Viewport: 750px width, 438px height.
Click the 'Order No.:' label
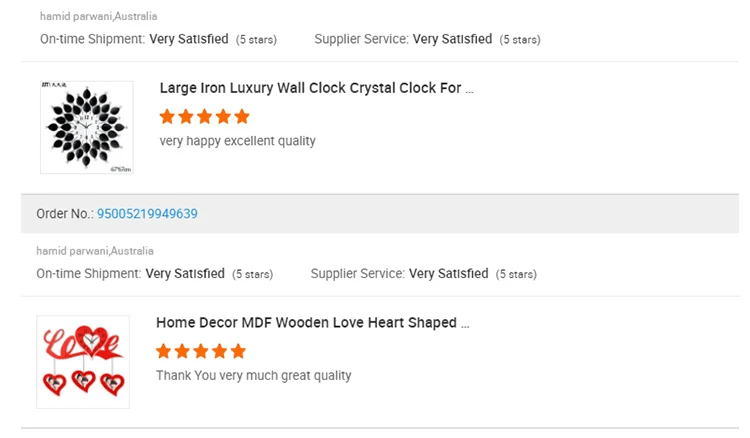point(65,214)
